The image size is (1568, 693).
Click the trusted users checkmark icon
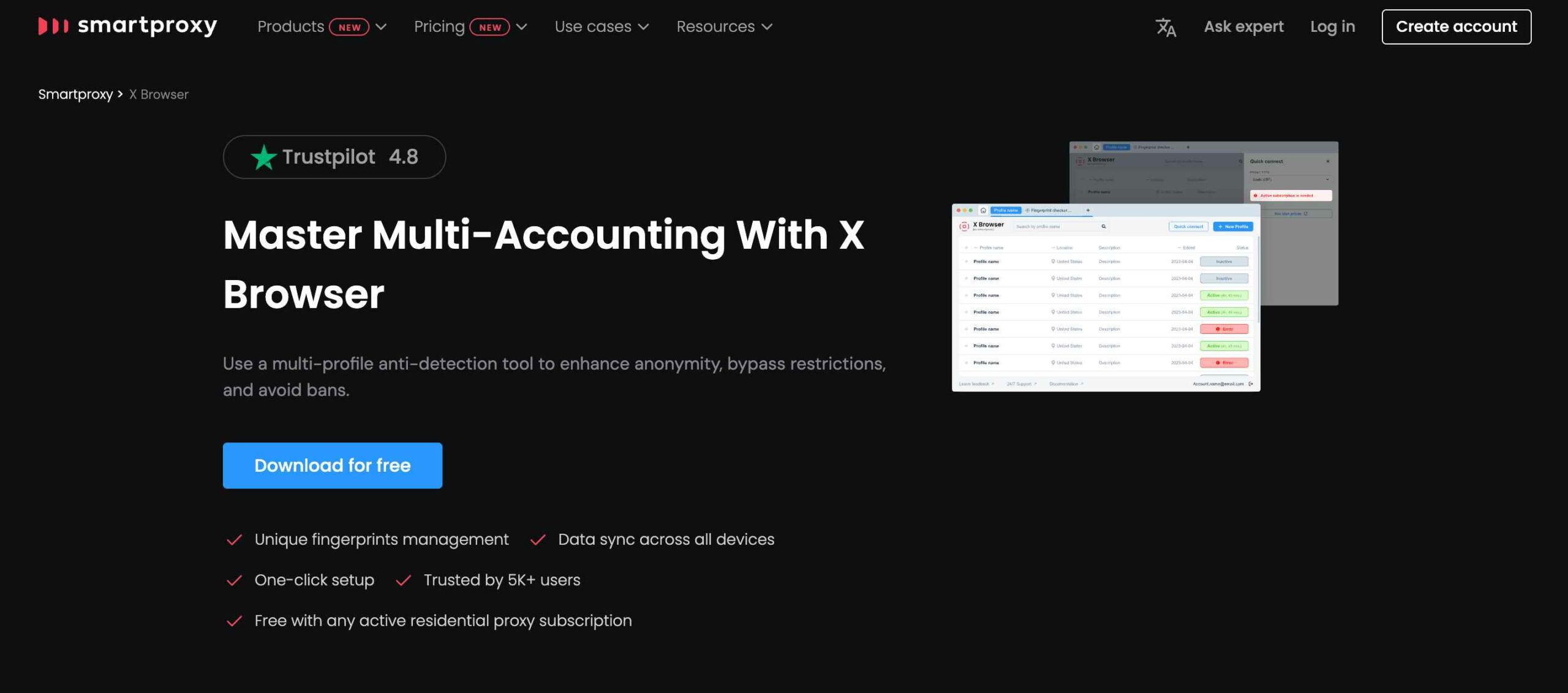pos(402,580)
